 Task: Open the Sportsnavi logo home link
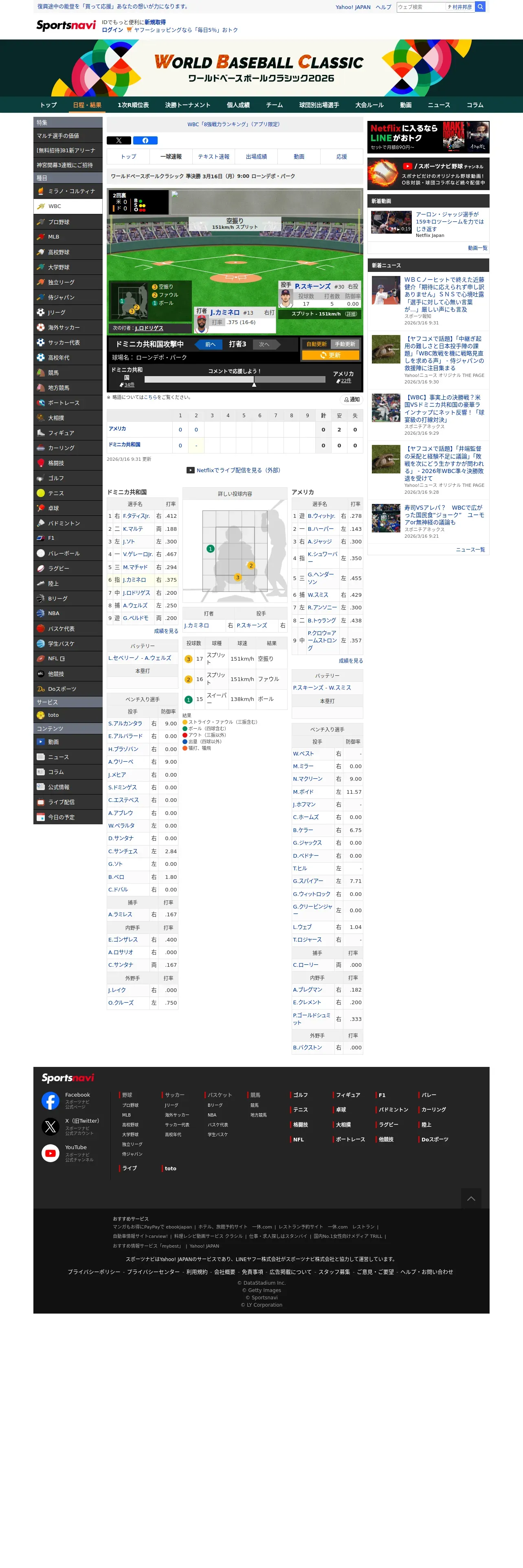(x=66, y=26)
